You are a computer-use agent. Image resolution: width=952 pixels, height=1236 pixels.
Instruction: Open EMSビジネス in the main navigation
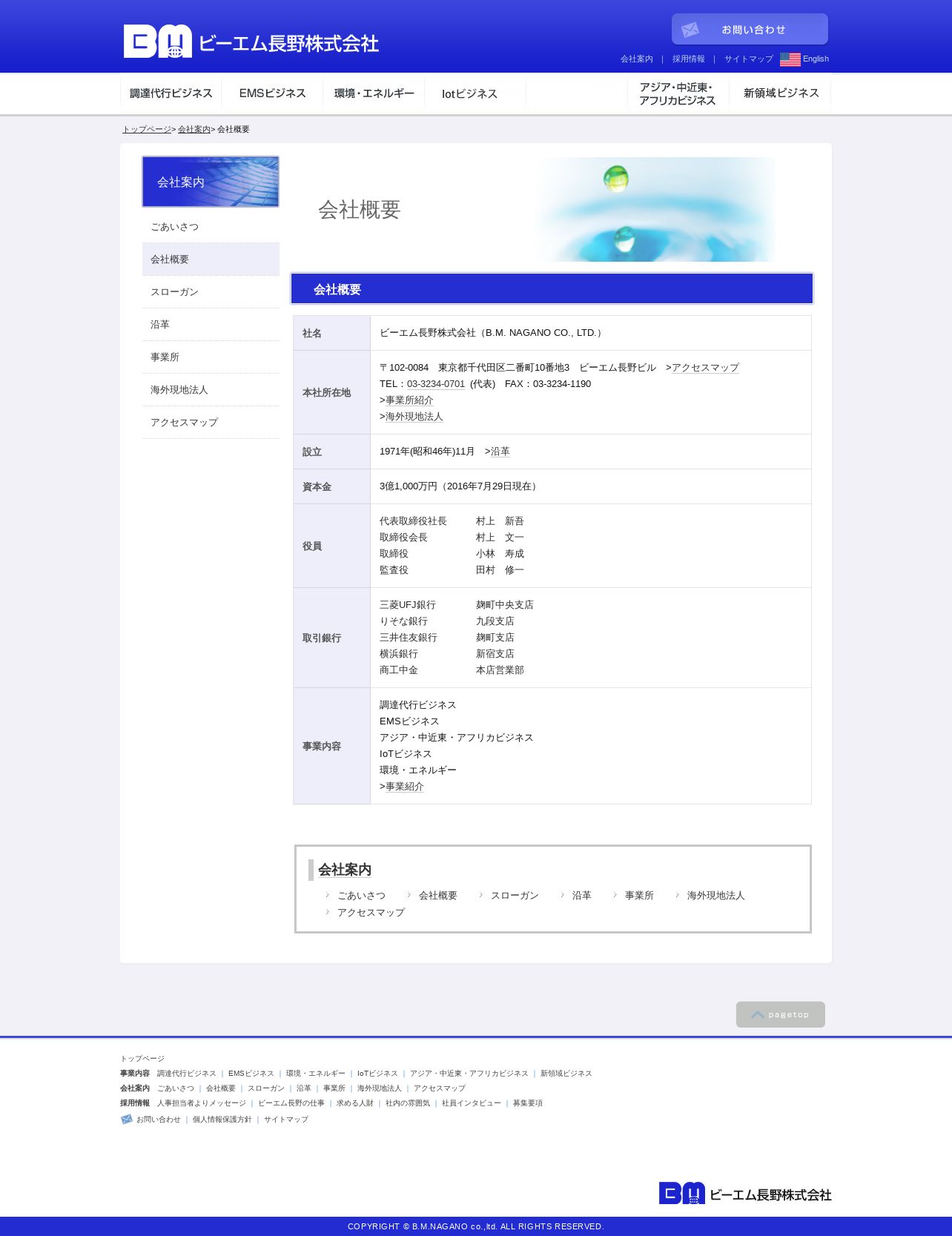[x=272, y=93]
